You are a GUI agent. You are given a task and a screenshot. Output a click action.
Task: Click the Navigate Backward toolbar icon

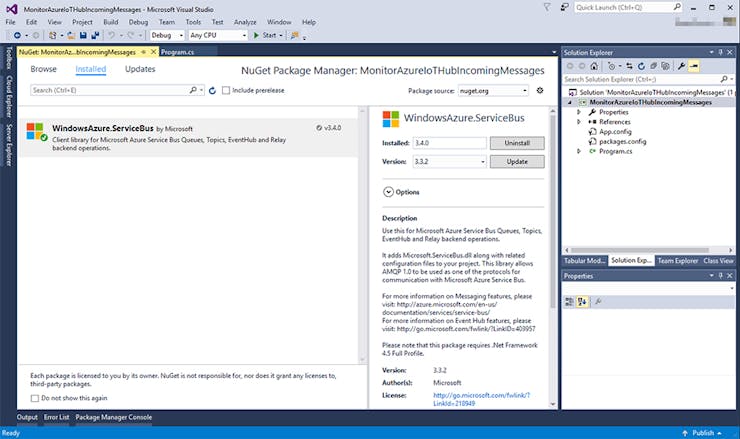[17, 35]
